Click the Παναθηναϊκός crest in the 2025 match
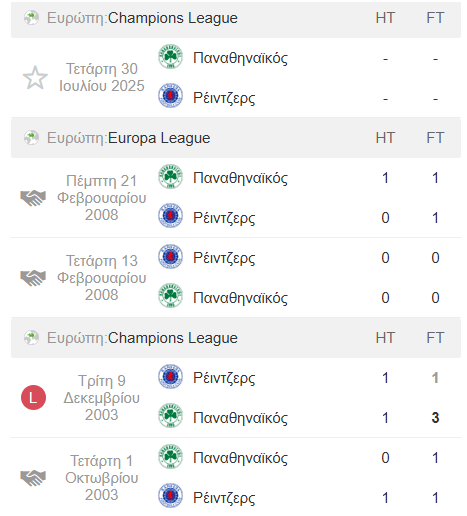This screenshot has width=467, height=516. [x=170, y=57]
